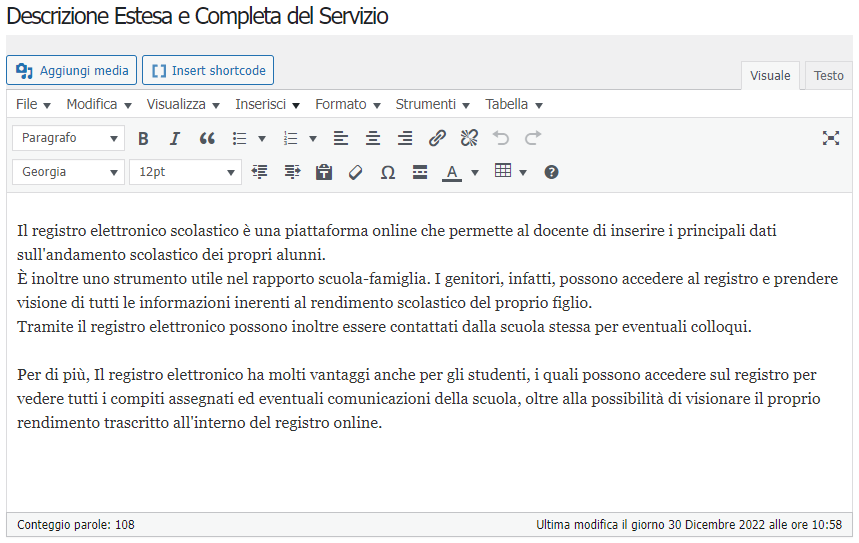Open the Strumenti menu
This screenshot has width=859, height=543.
pyautogui.click(x=432, y=104)
